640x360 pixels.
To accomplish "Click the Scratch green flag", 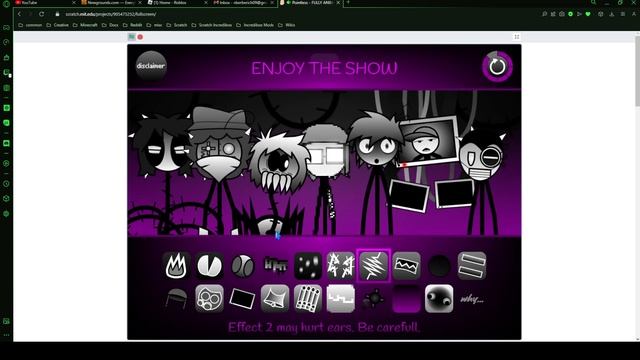I will click(131, 37).
